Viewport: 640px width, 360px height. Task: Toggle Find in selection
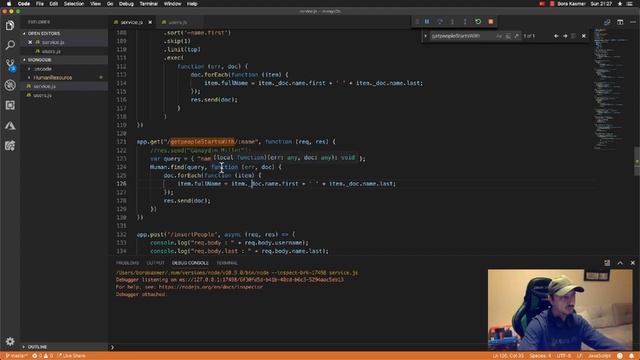(574, 36)
